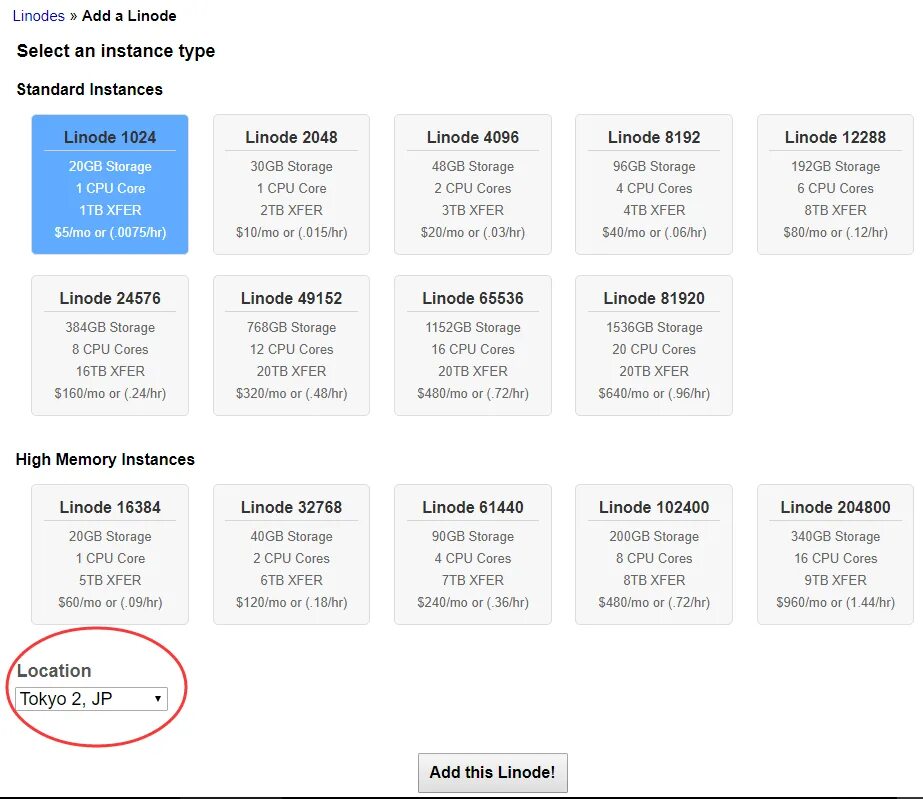Click the "1152GB Storage" text
Image resolution: width=923 pixels, height=799 pixels.
(x=473, y=327)
